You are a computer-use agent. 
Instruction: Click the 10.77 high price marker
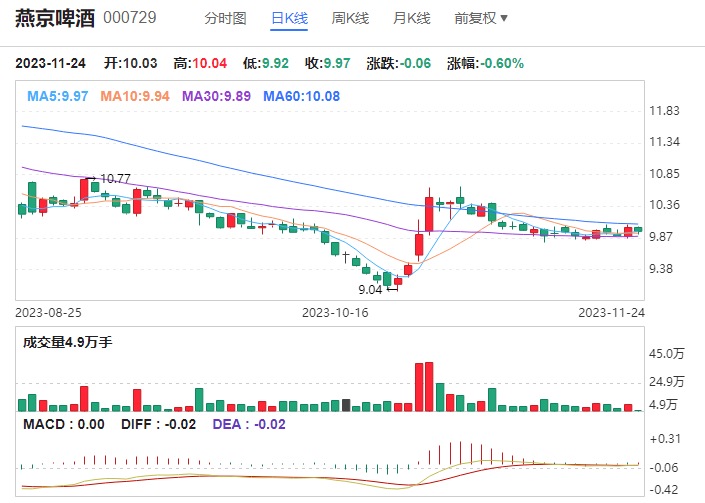(x=116, y=179)
